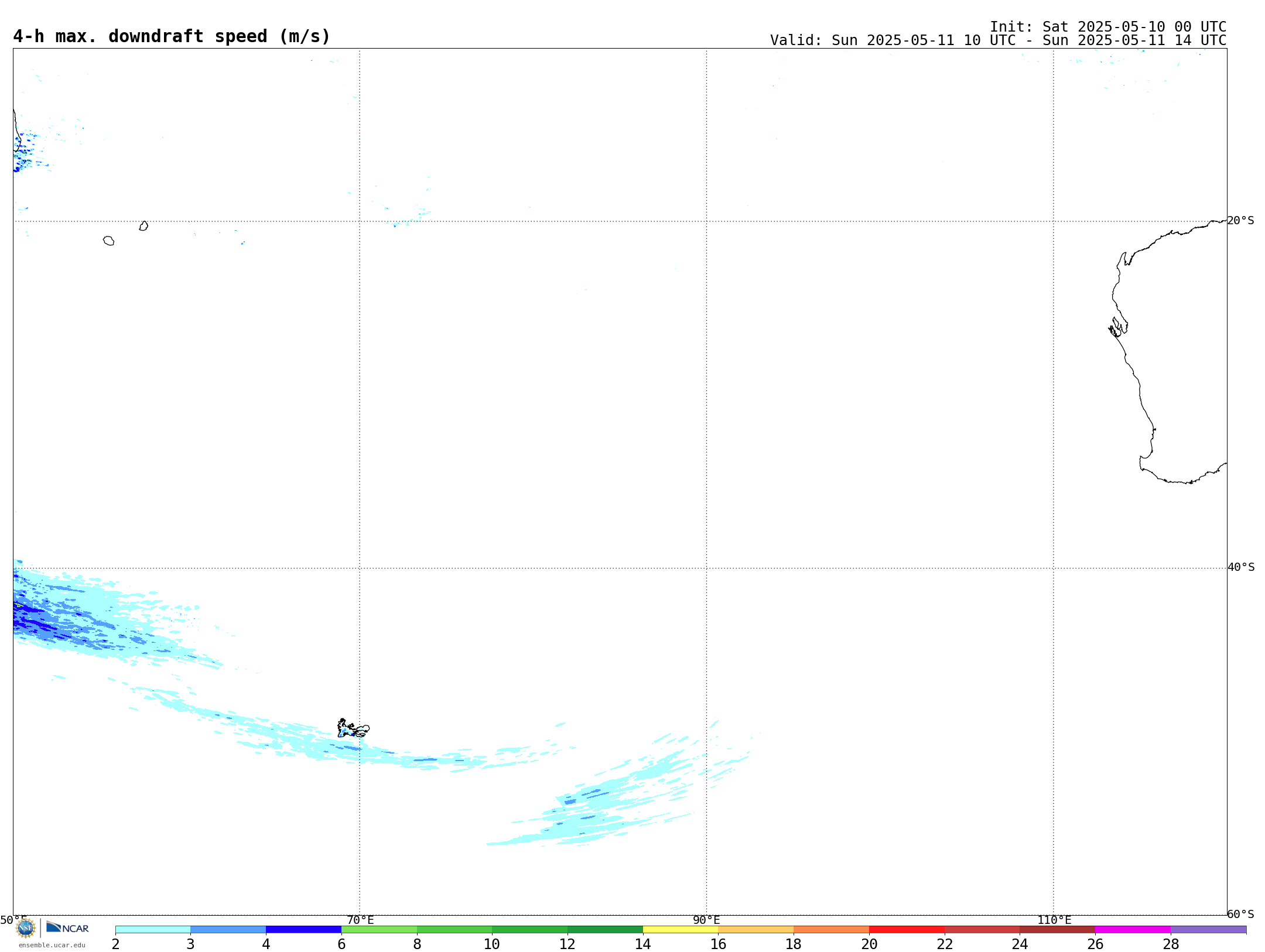Click the 40°S latitude label
The height and width of the screenshot is (952, 1265).
point(1241,567)
